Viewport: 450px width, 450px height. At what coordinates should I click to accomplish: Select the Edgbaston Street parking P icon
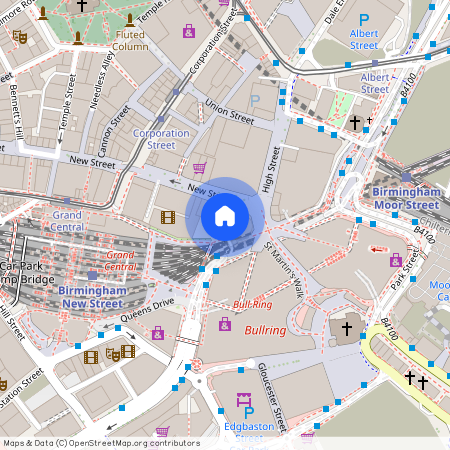tap(249, 413)
